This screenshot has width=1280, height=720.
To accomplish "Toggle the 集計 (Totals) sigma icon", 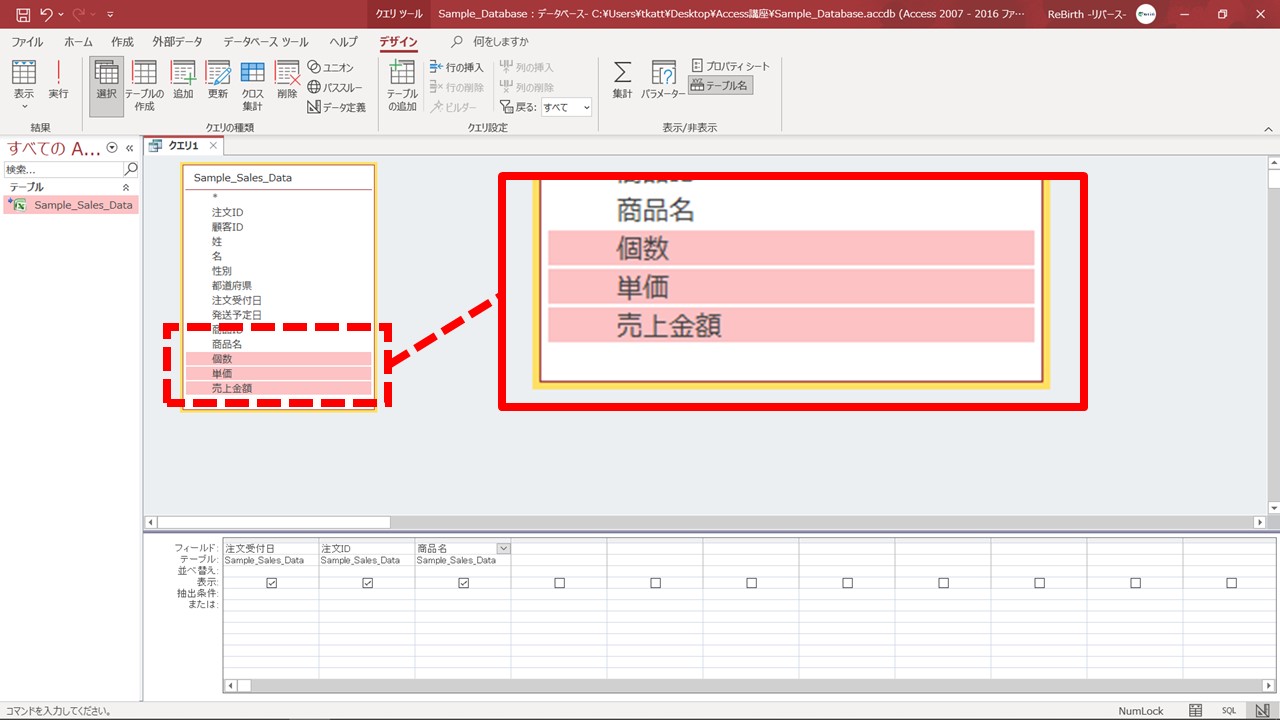I will point(622,80).
